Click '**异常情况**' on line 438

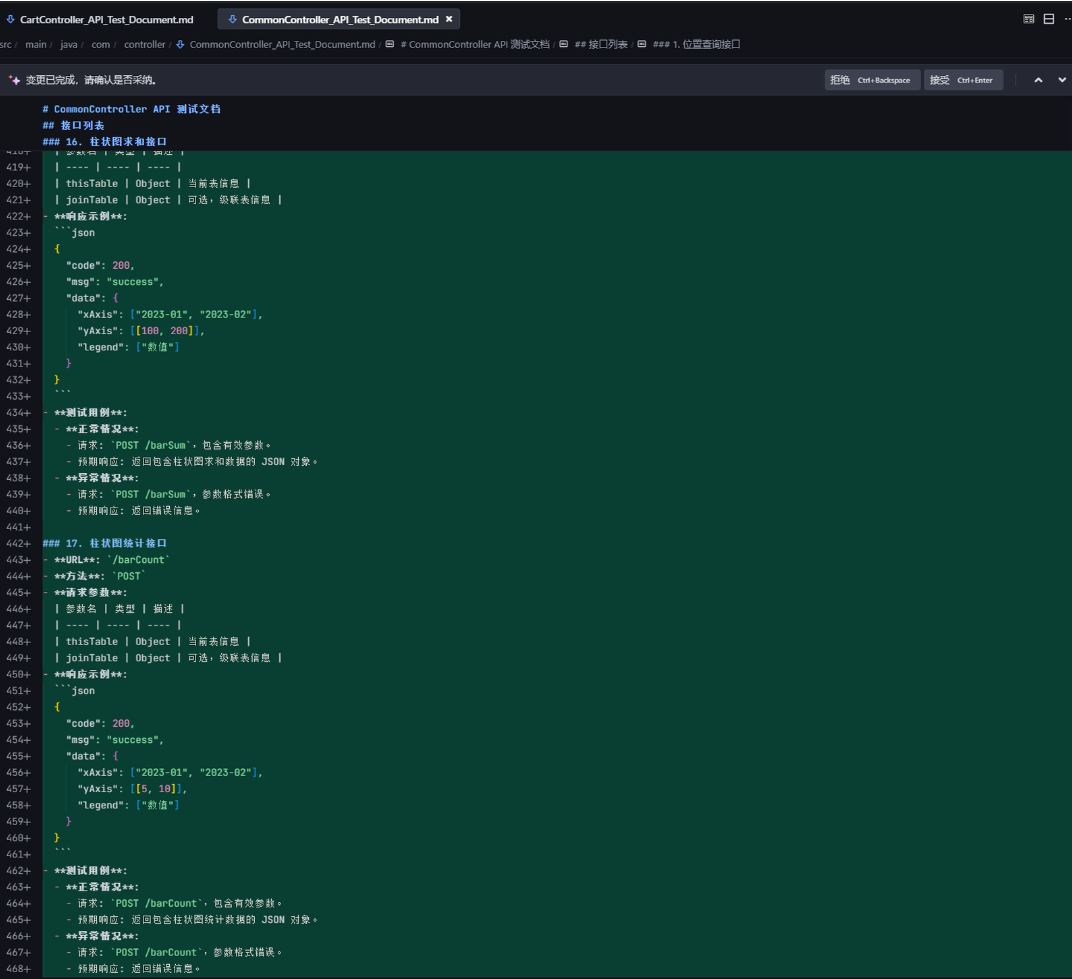[x=102, y=479]
